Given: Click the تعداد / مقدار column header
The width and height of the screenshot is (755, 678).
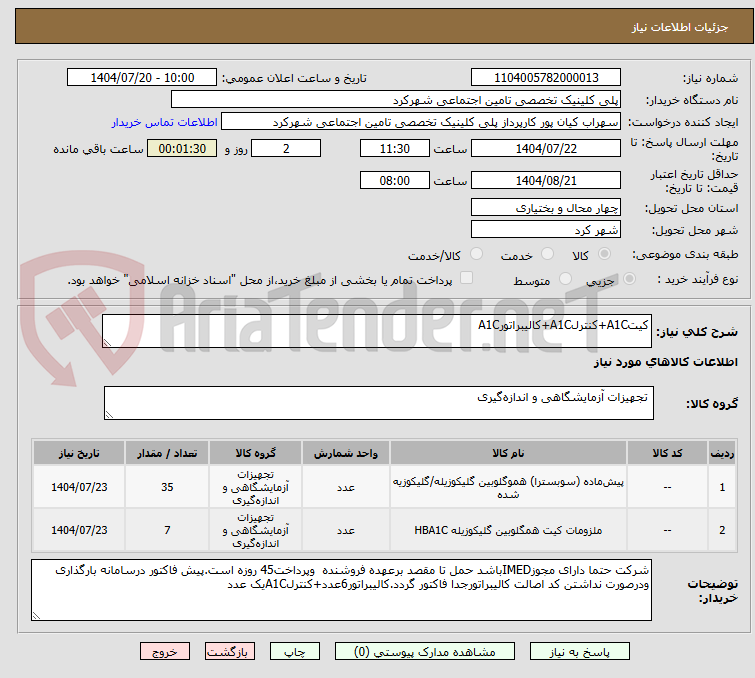Looking at the screenshot, I should click(x=167, y=453).
